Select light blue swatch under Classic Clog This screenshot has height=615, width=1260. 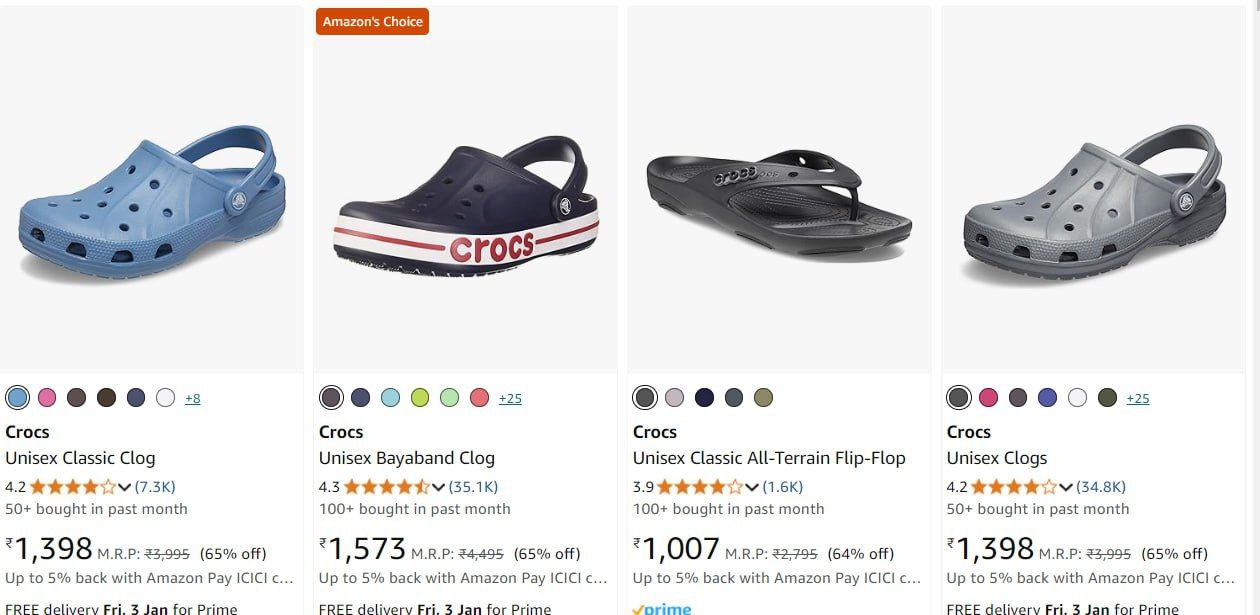[x=17, y=398]
